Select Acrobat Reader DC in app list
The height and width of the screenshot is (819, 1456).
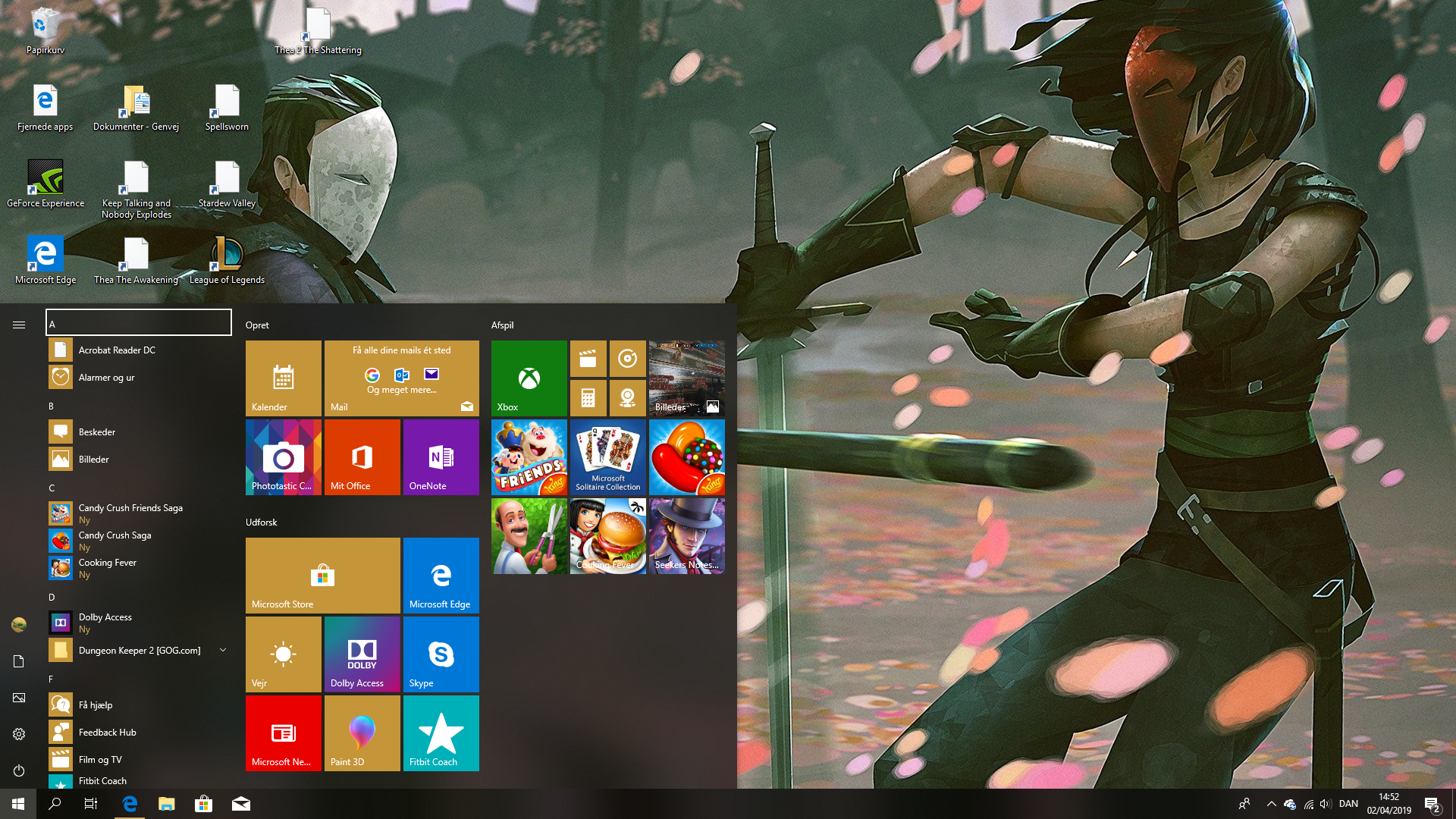tap(117, 350)
